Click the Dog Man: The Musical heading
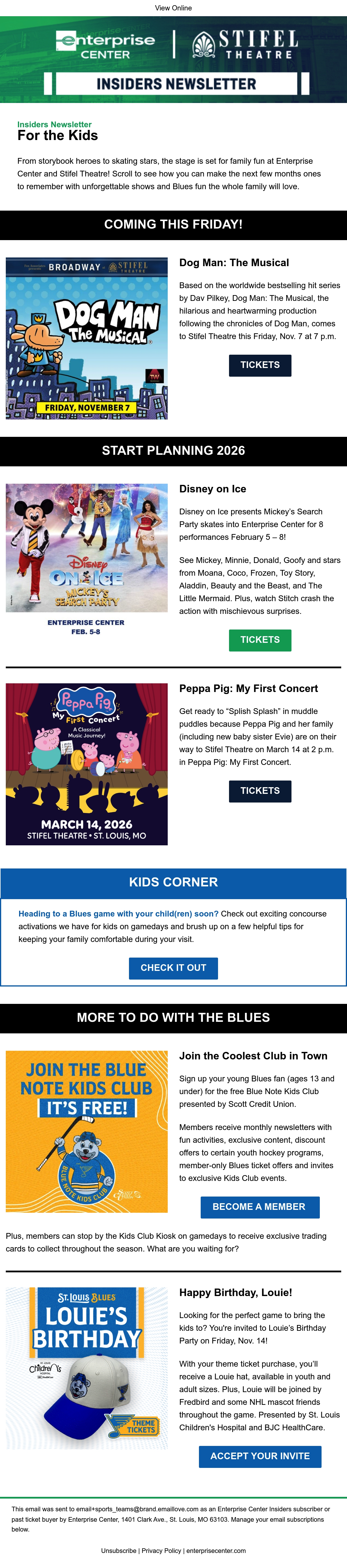347x1568 pixels. click(x=234, y=263)
